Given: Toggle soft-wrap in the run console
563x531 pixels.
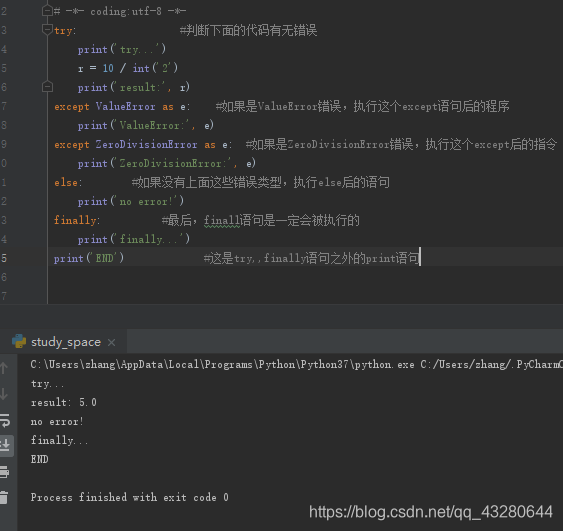Looking at the screenshot, I should [5, 420].
